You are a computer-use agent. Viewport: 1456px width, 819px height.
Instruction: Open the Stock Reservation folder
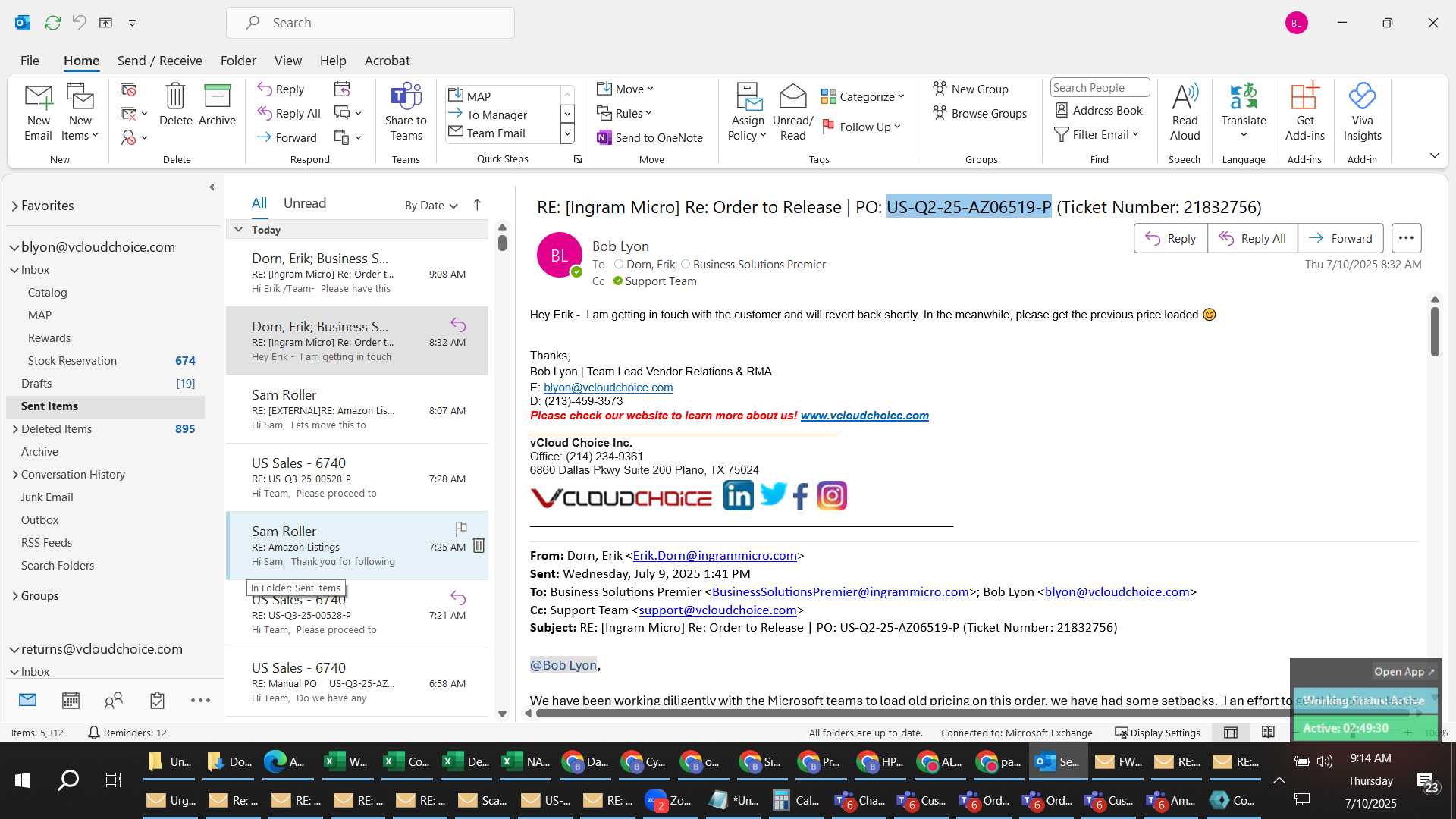[72, 361]
